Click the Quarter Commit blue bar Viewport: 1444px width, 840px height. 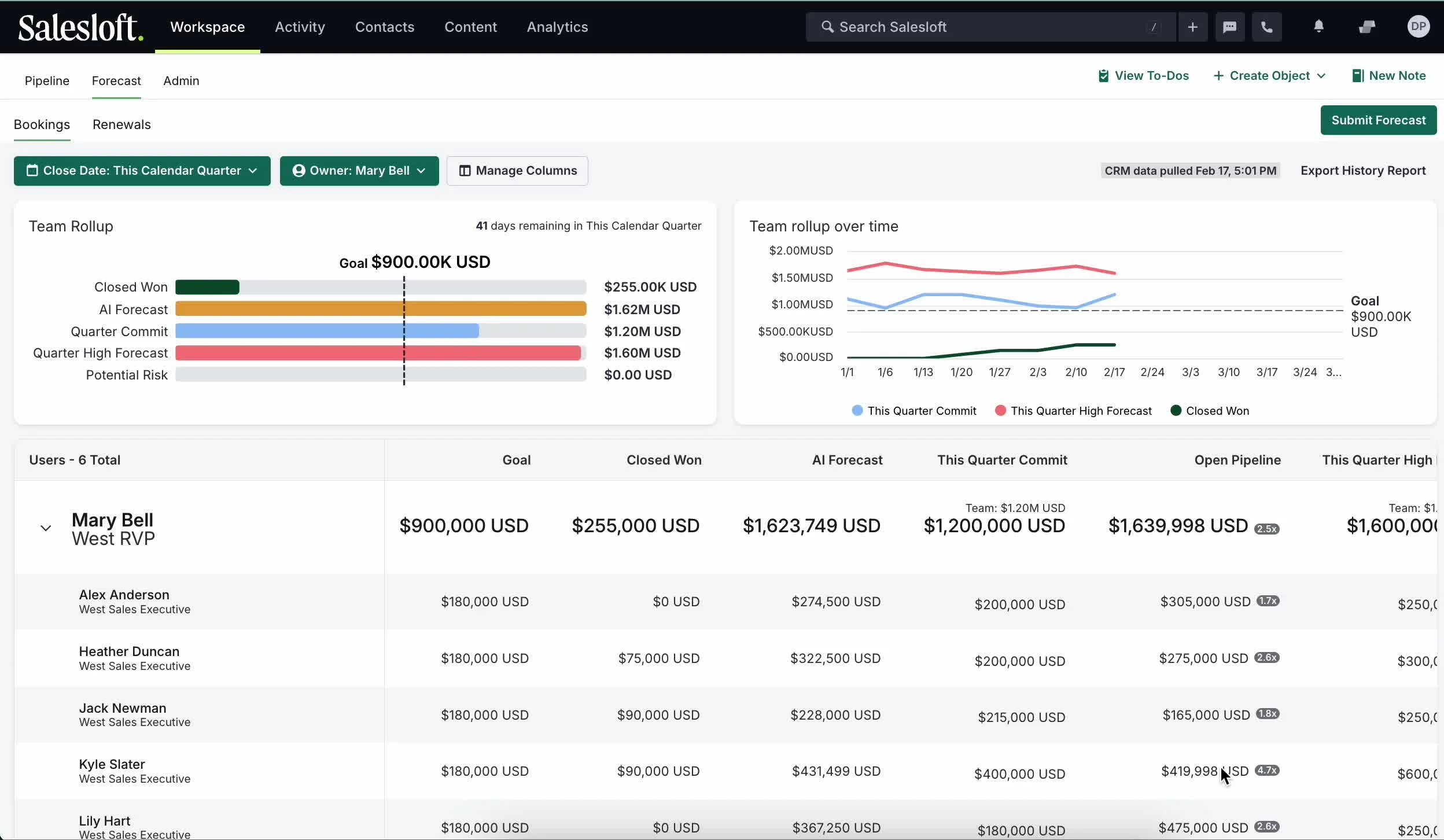327,331
